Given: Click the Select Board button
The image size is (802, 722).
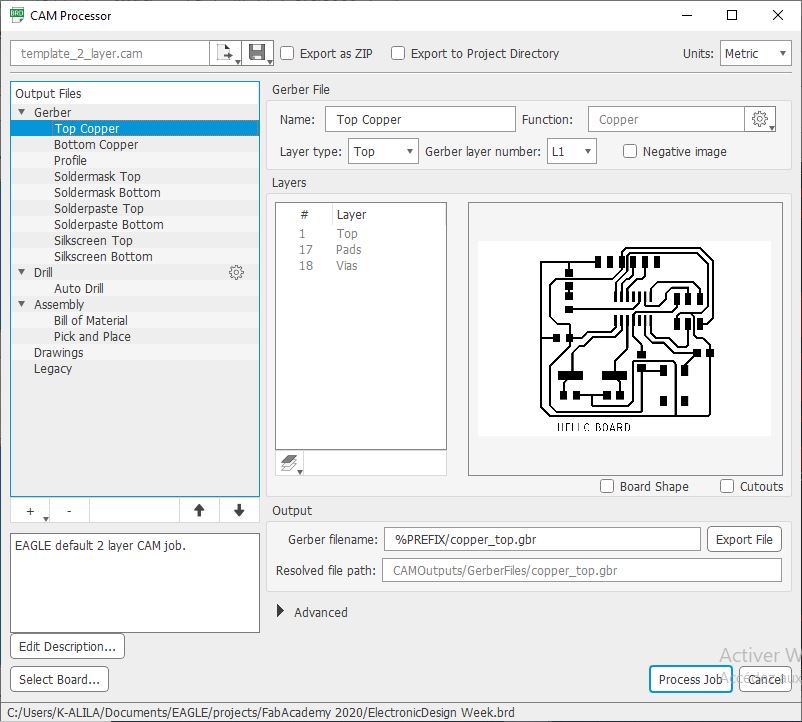Looking at the screenshot, I should pos(59,679).
